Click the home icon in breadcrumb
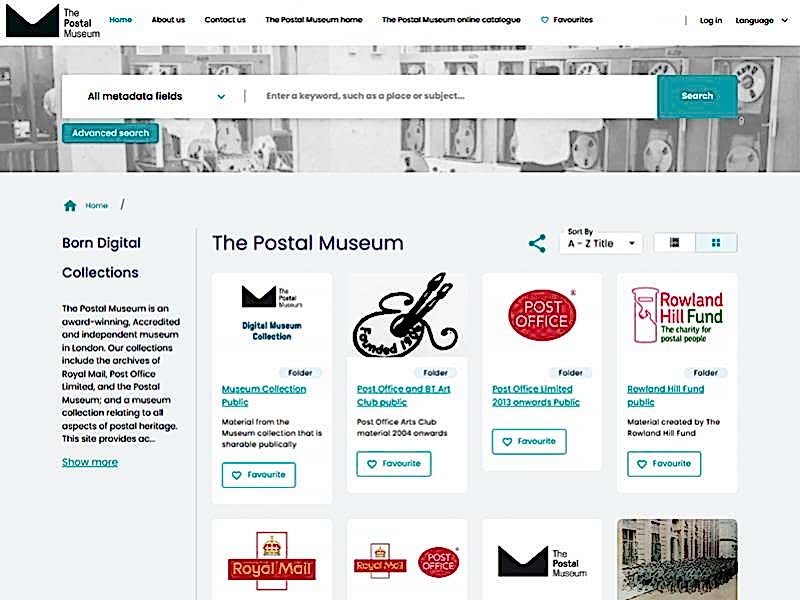Screen dimensions: 800x600 point(70,206)
